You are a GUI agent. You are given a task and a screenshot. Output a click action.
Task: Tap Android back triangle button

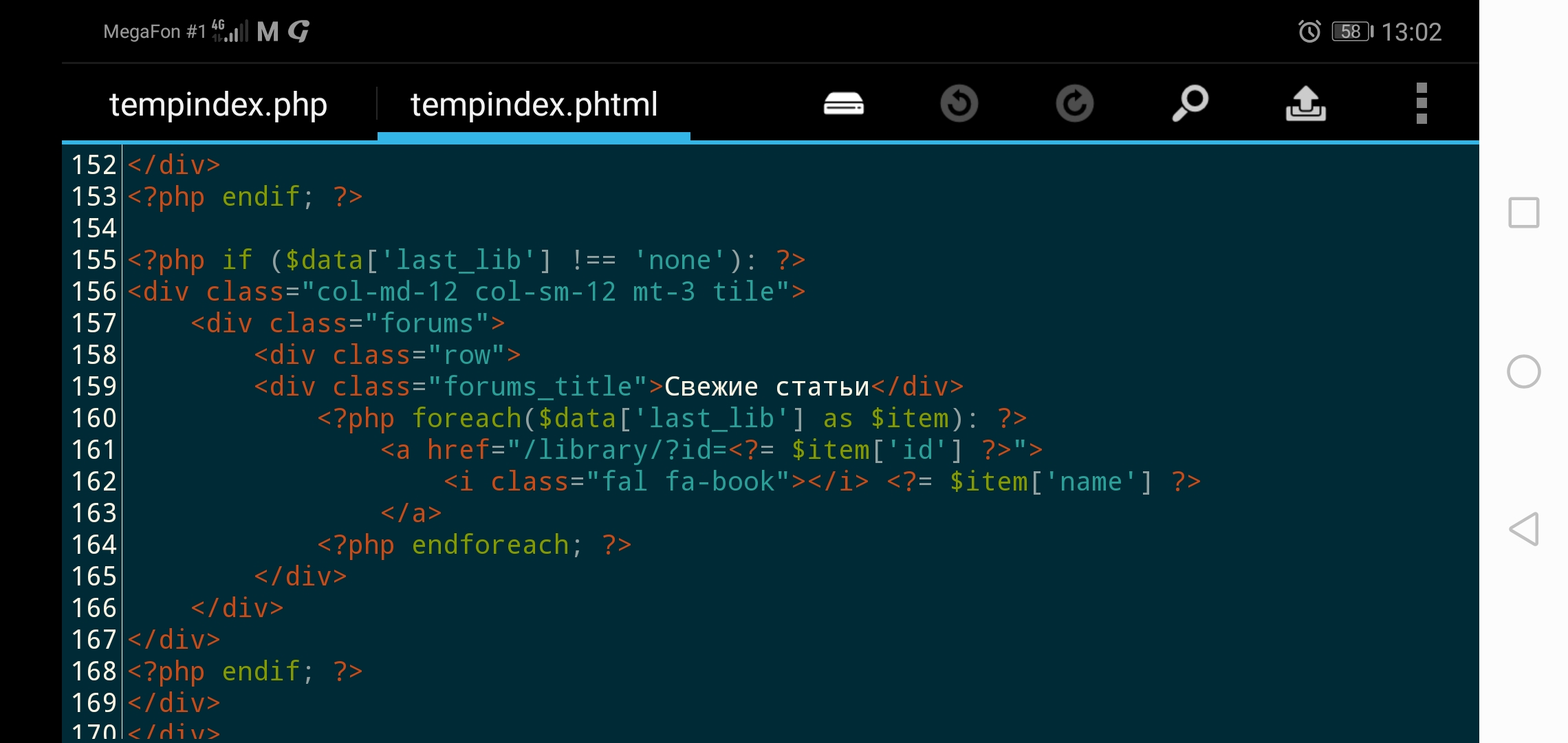pos(1523,529)
